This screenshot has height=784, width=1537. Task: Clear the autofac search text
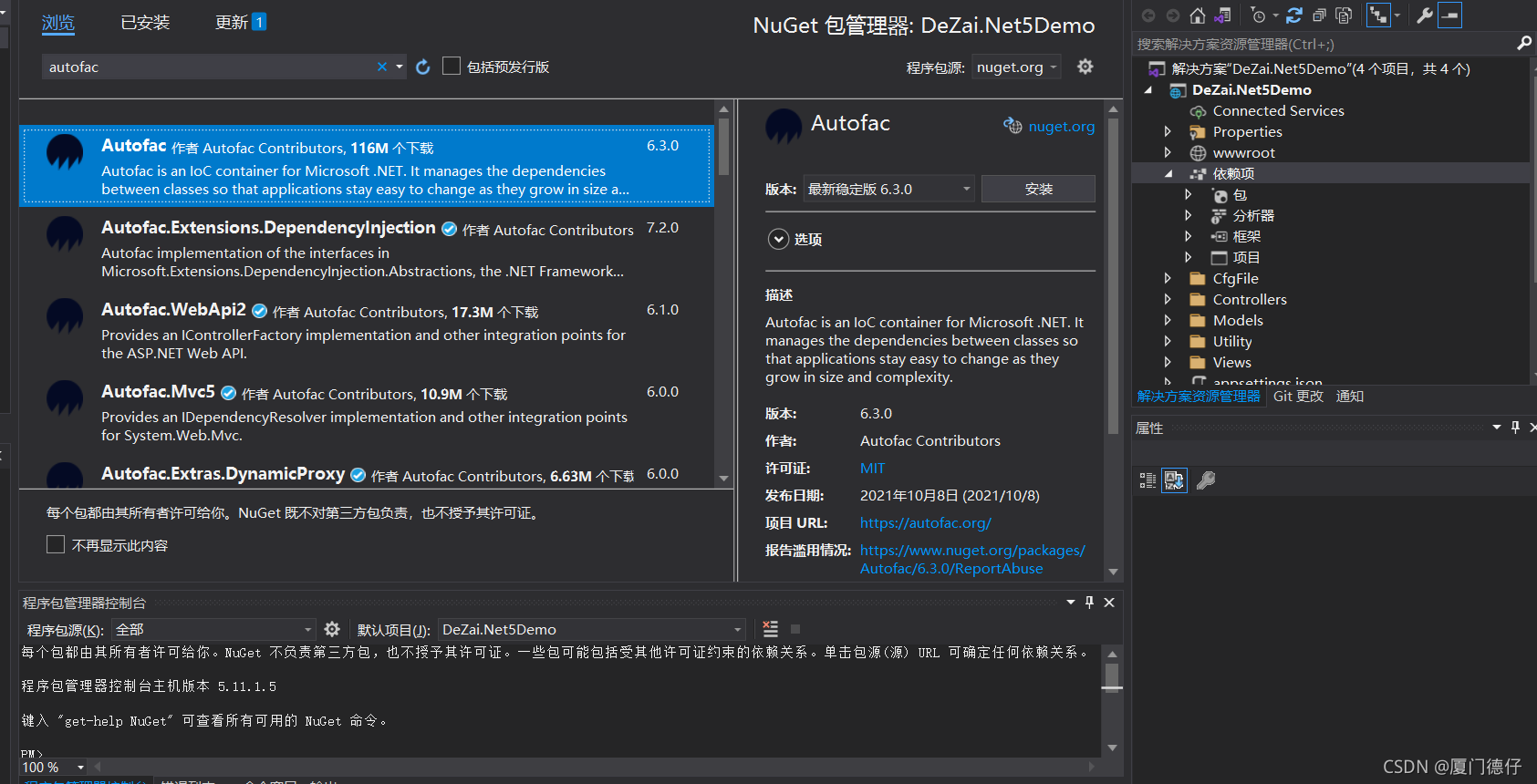click(382, 67)
